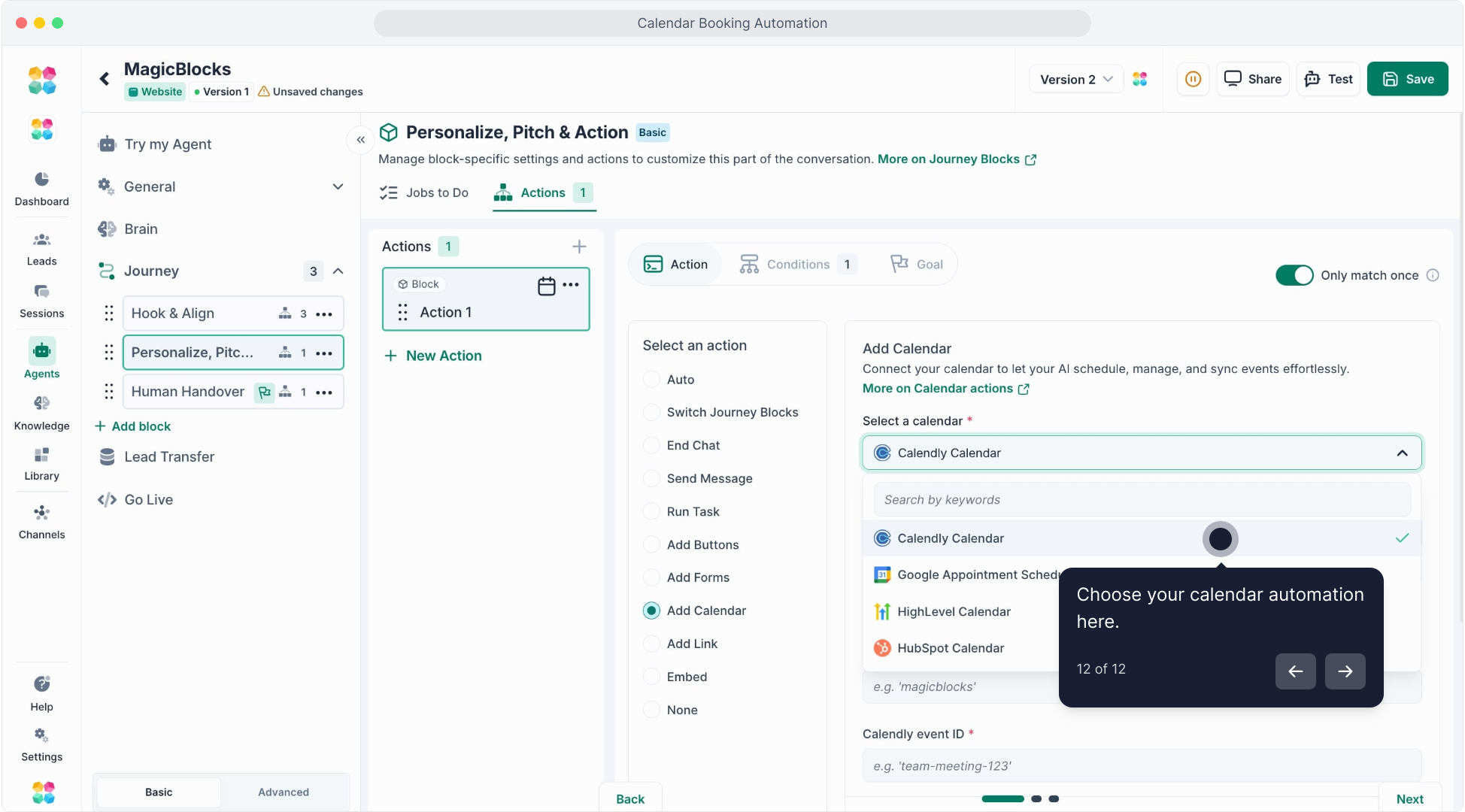1465x812 pixels.
Task: Click the Save button
Action: (1407, 79)
